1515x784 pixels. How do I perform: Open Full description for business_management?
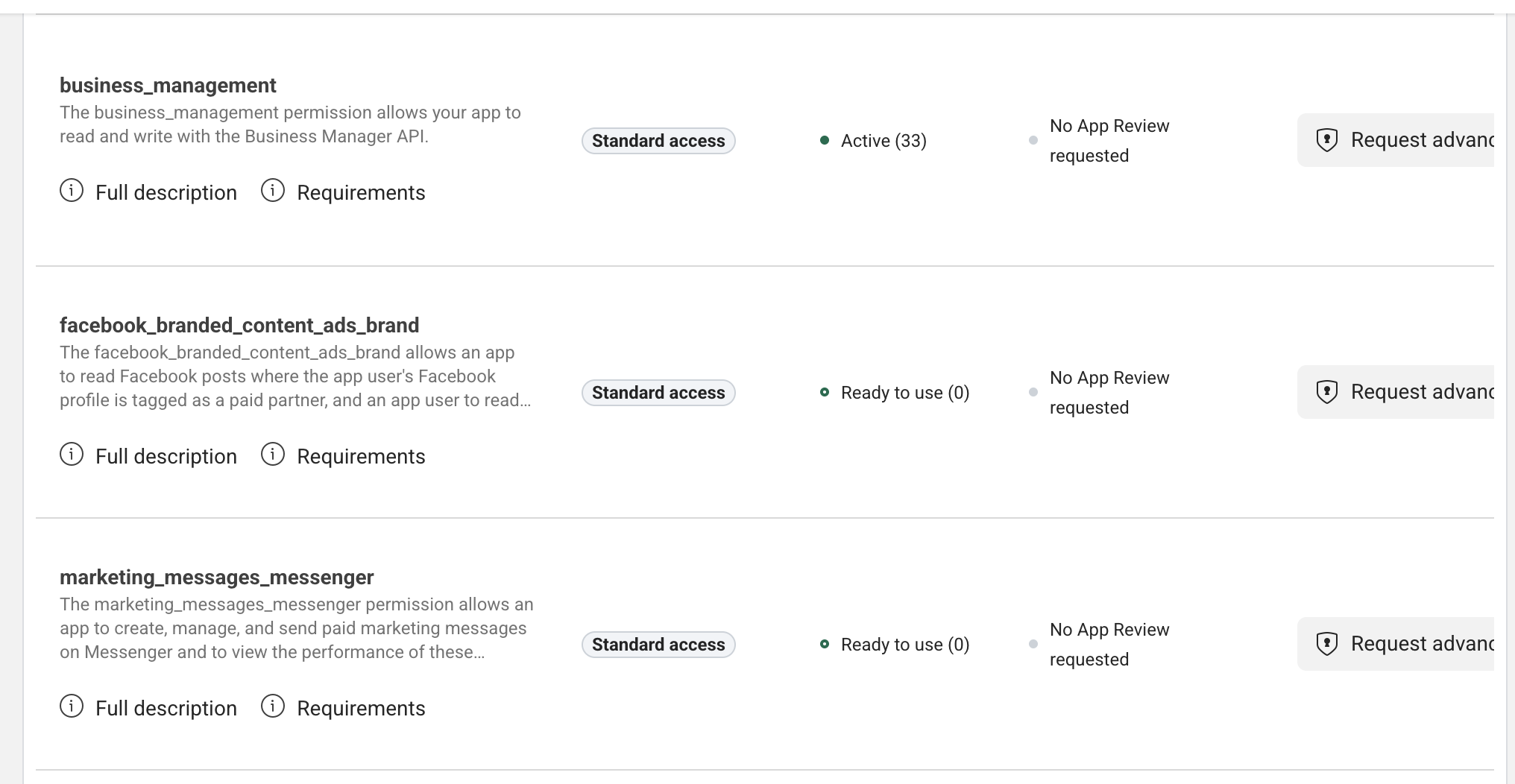tap(166, 193)
